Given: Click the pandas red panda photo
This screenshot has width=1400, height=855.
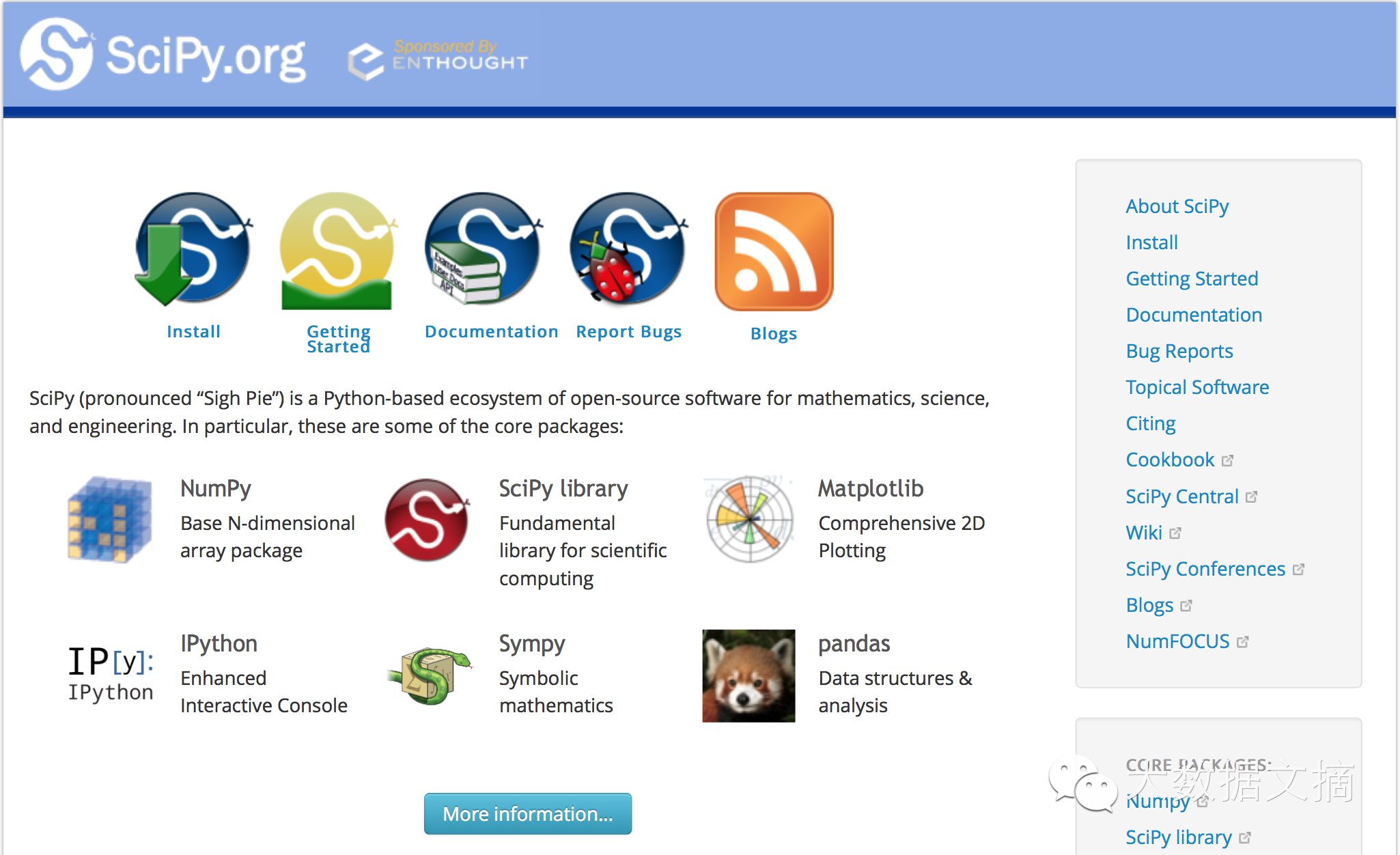Looking at the screenshot, I should pyautogui.click(x=748, y=675).
